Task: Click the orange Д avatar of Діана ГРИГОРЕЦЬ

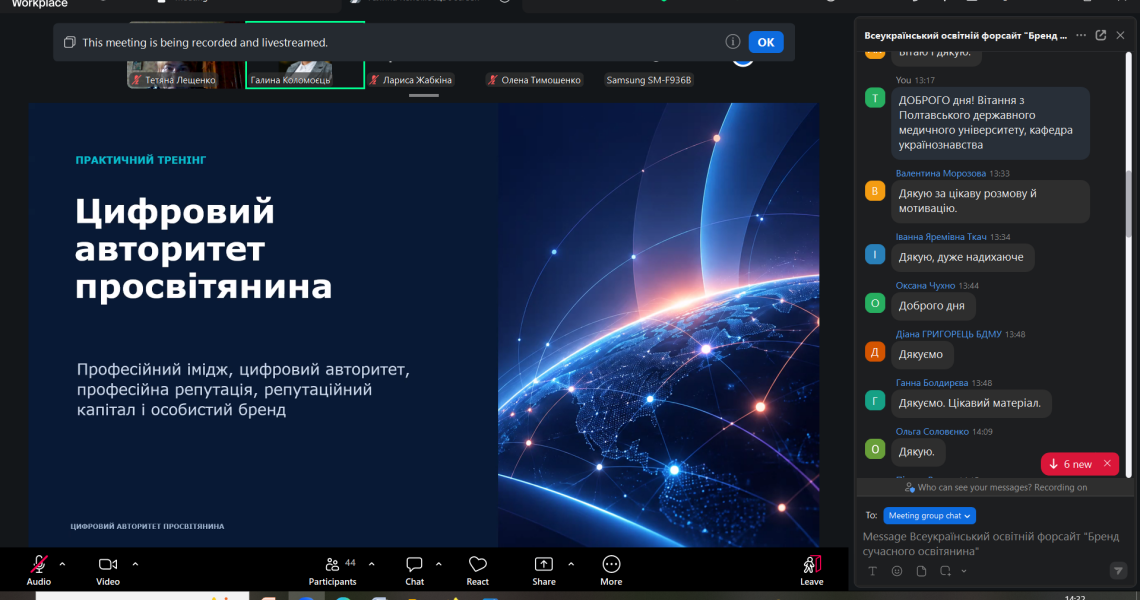Action: point(875,352)
